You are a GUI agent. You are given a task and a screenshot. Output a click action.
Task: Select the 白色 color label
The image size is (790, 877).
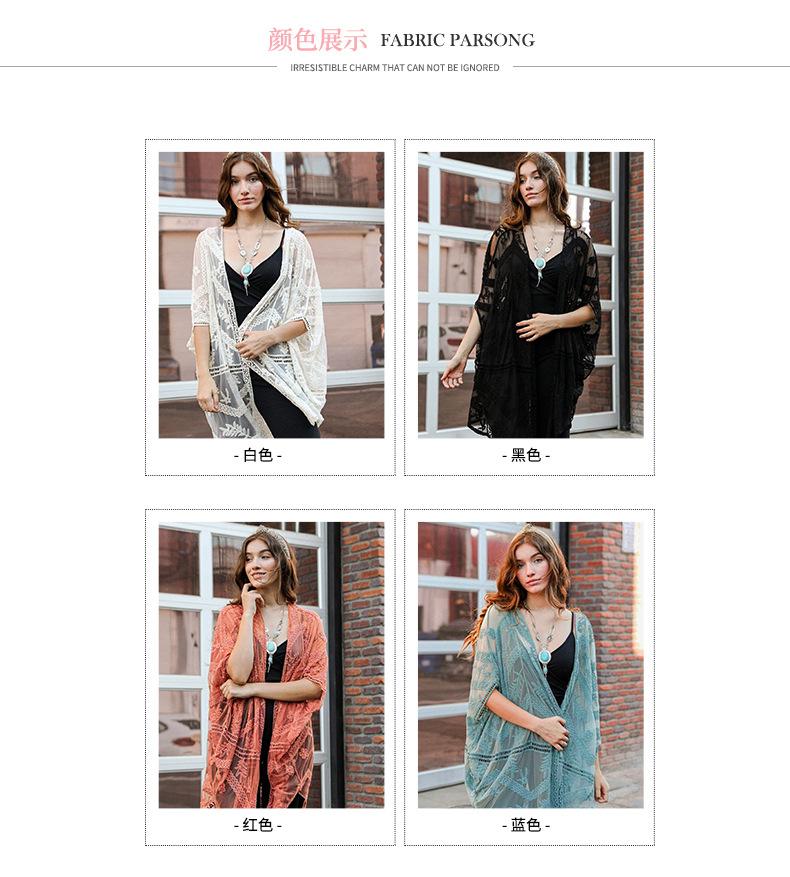click(x=258, y=455)
